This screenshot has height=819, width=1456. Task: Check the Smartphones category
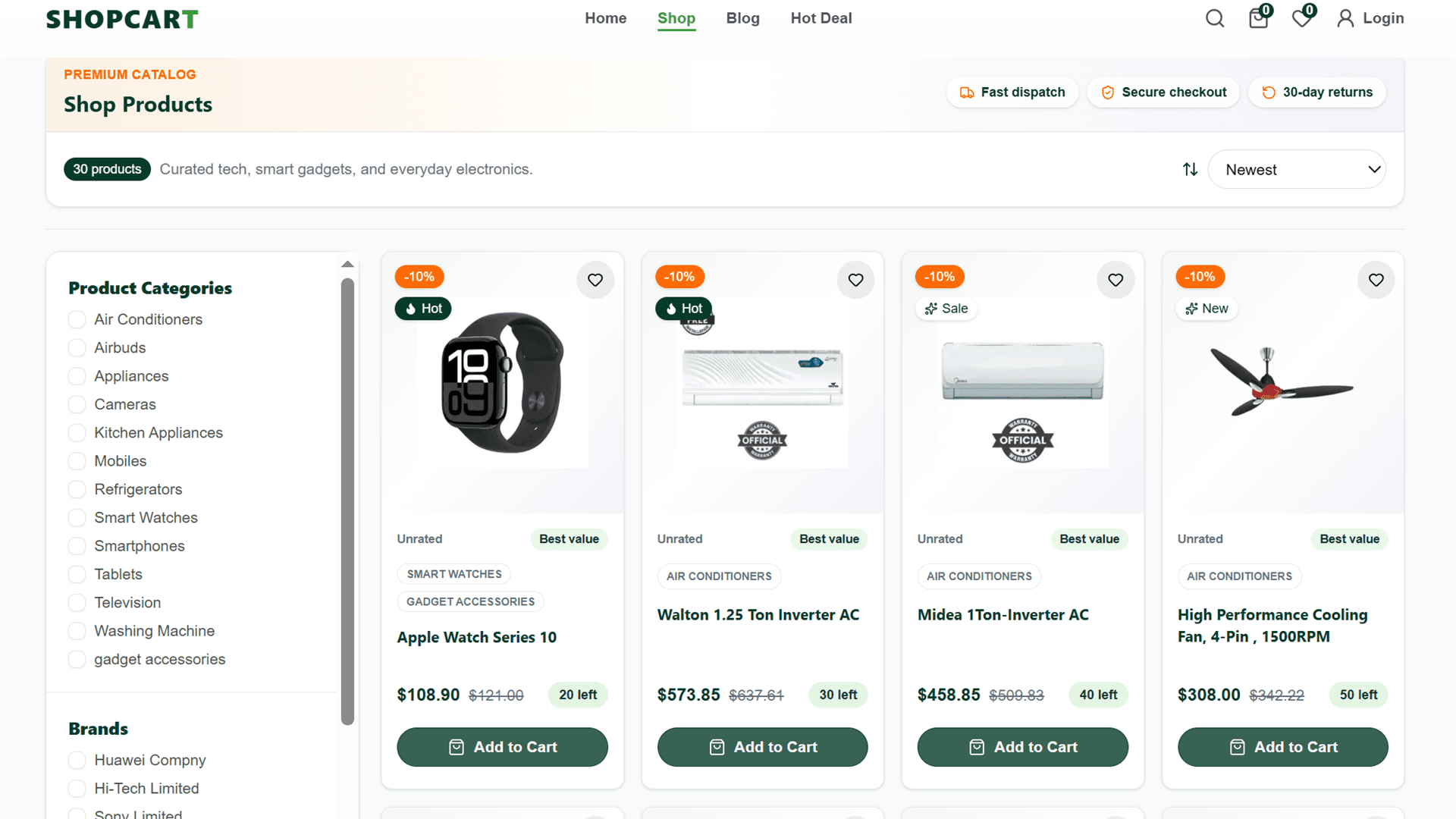pos(77,546)
